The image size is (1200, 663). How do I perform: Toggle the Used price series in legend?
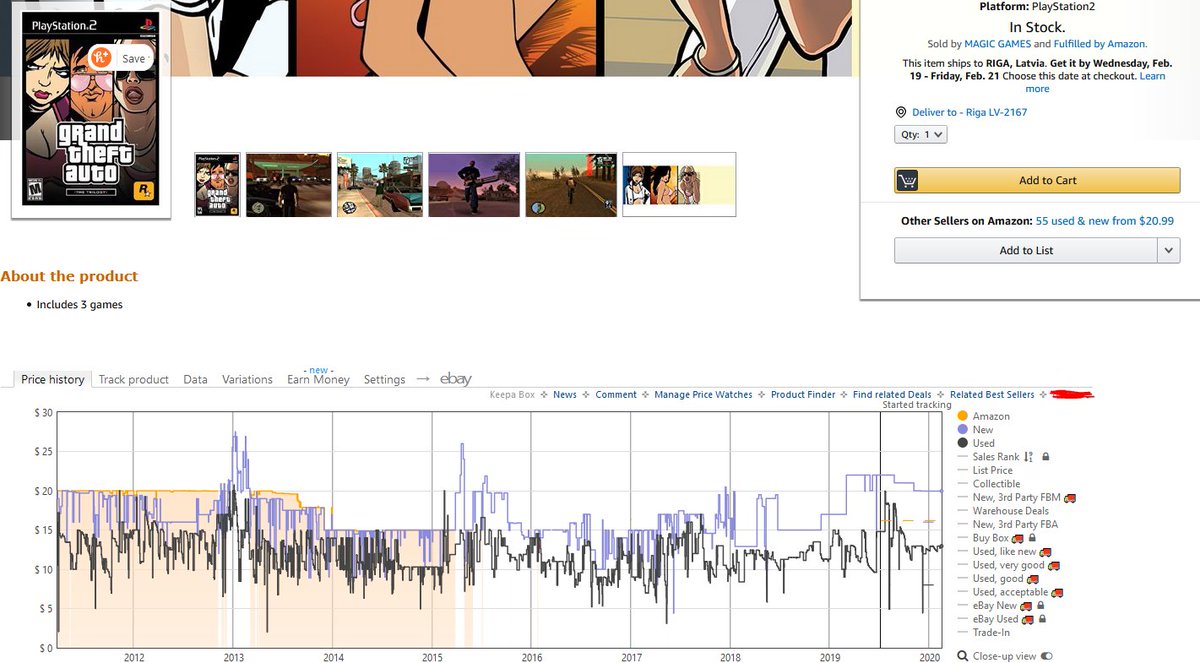[976, 443]
